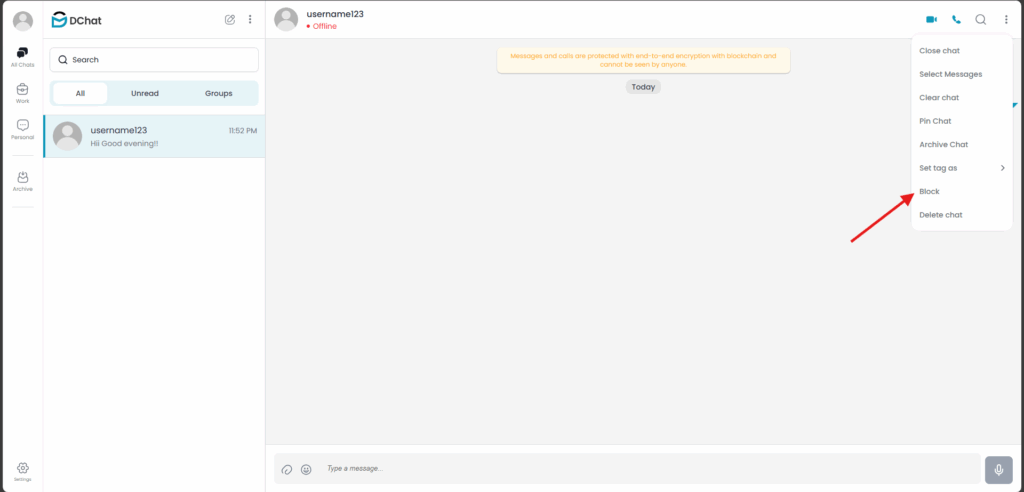
Task: Open chat header three-dot menu
Action: coord(1006,20)
